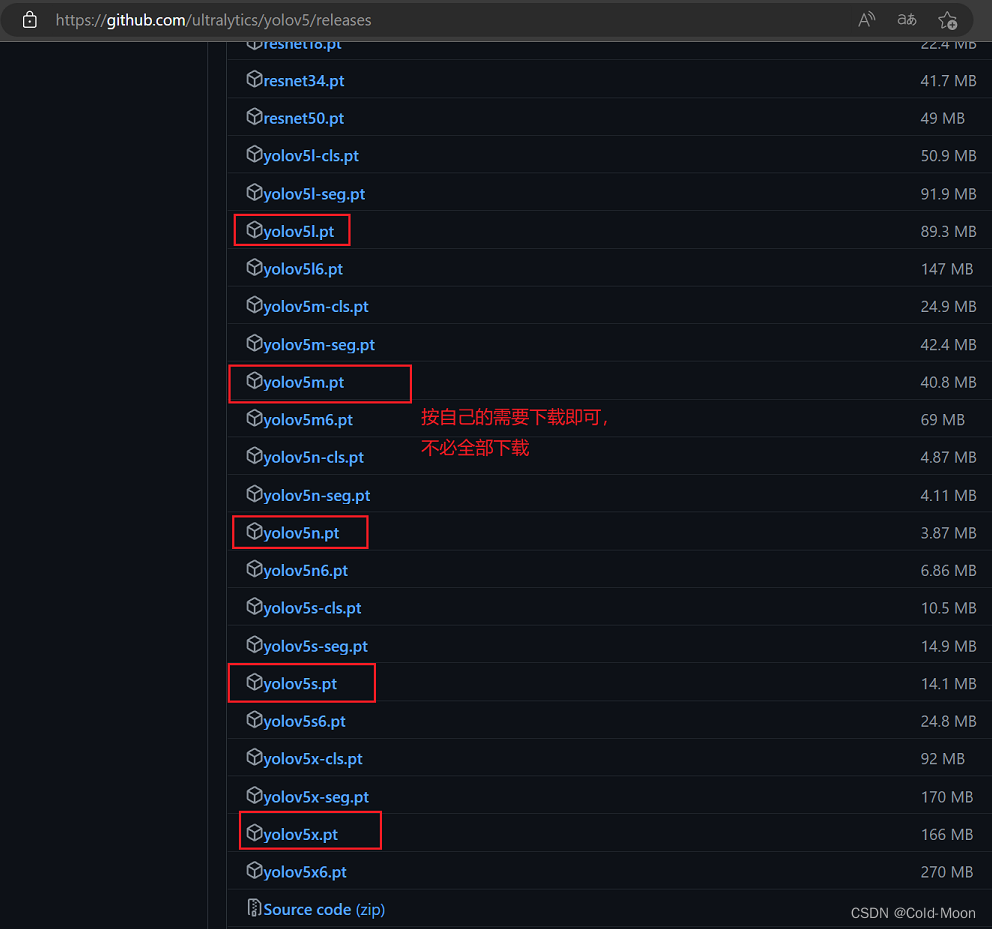Download the yolov5x6.pt weights file
The height and width of the screenshot is (929, 992).
[x=305, y=872]
